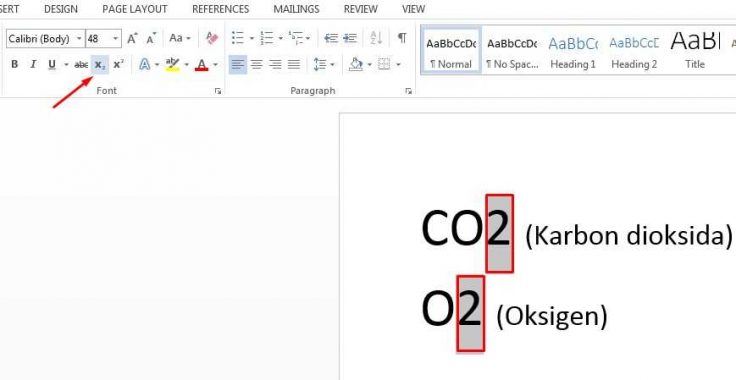Open the font name dropdown arrow
The width and height of the screenshot is (736, 380).
79,38
